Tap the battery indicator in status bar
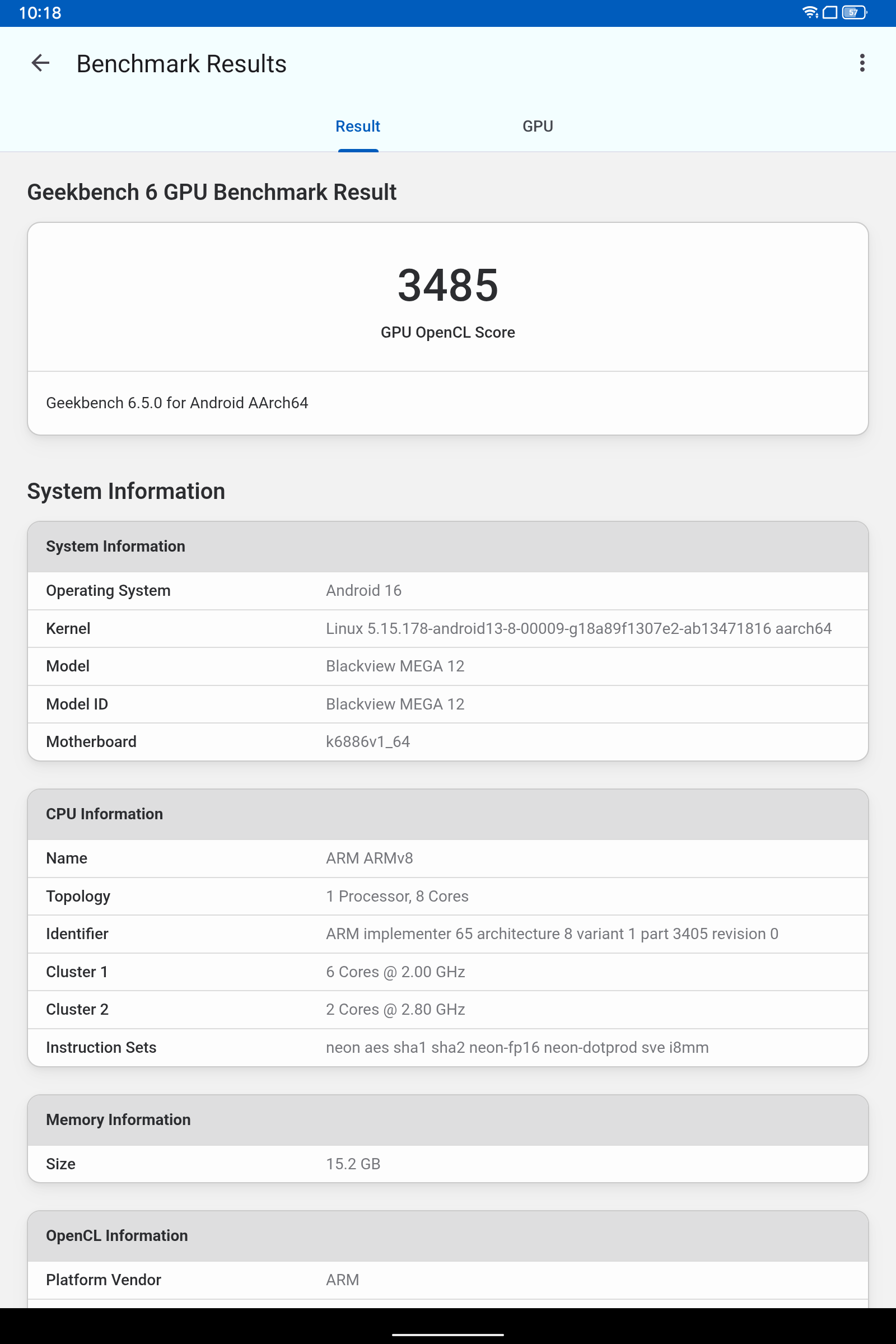 [x=855, y=12]
